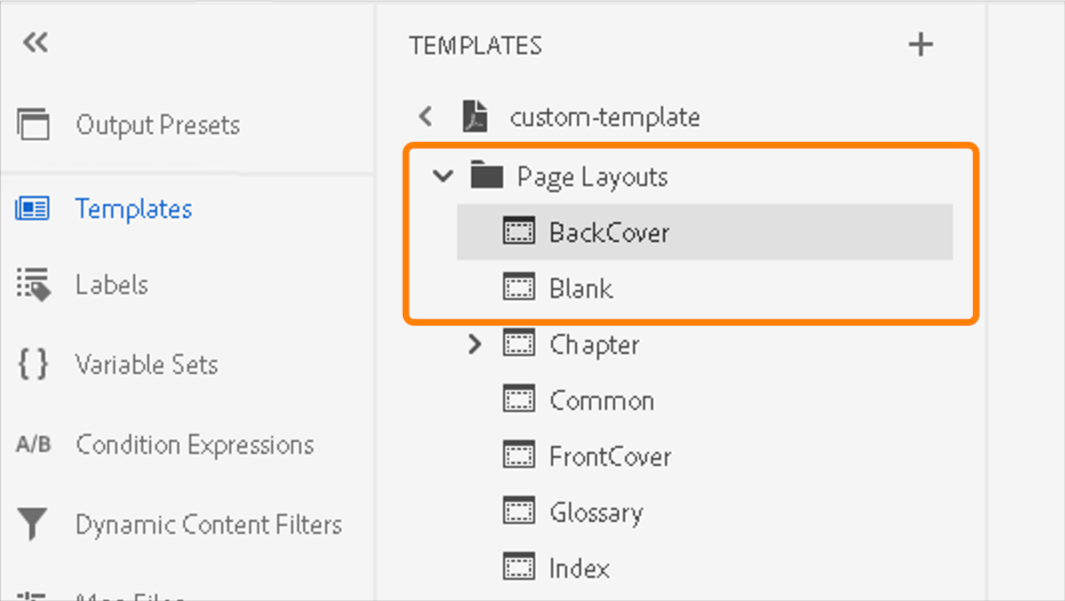This screenshot has width=1065, height=601.
Task: Select the Dynamic Content Filters funnel icon
Action: point(31,524)
